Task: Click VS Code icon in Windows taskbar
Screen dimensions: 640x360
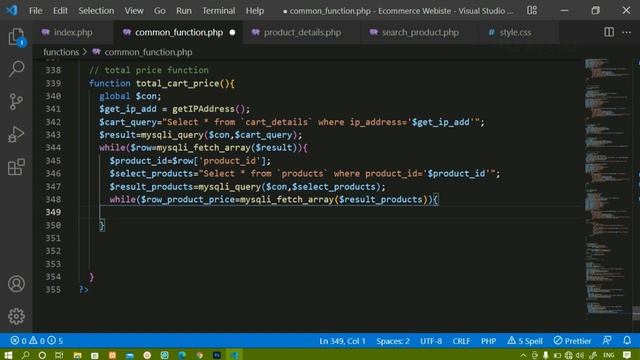Action: pos(234,355)
